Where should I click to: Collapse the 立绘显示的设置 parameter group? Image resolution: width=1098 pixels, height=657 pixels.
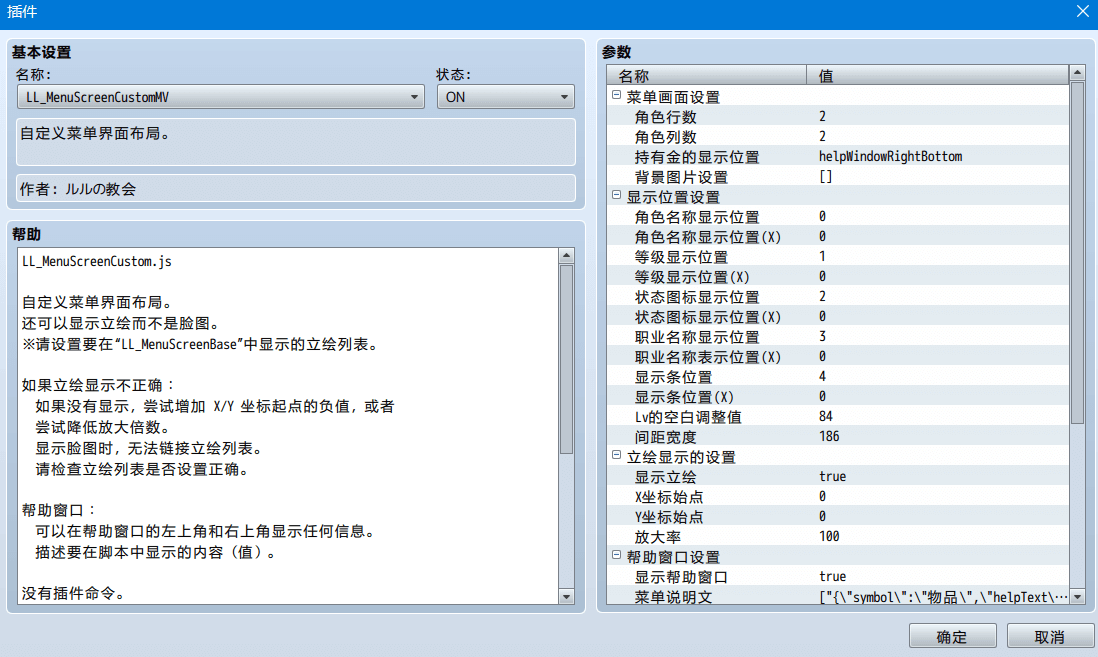coord(616,455)
